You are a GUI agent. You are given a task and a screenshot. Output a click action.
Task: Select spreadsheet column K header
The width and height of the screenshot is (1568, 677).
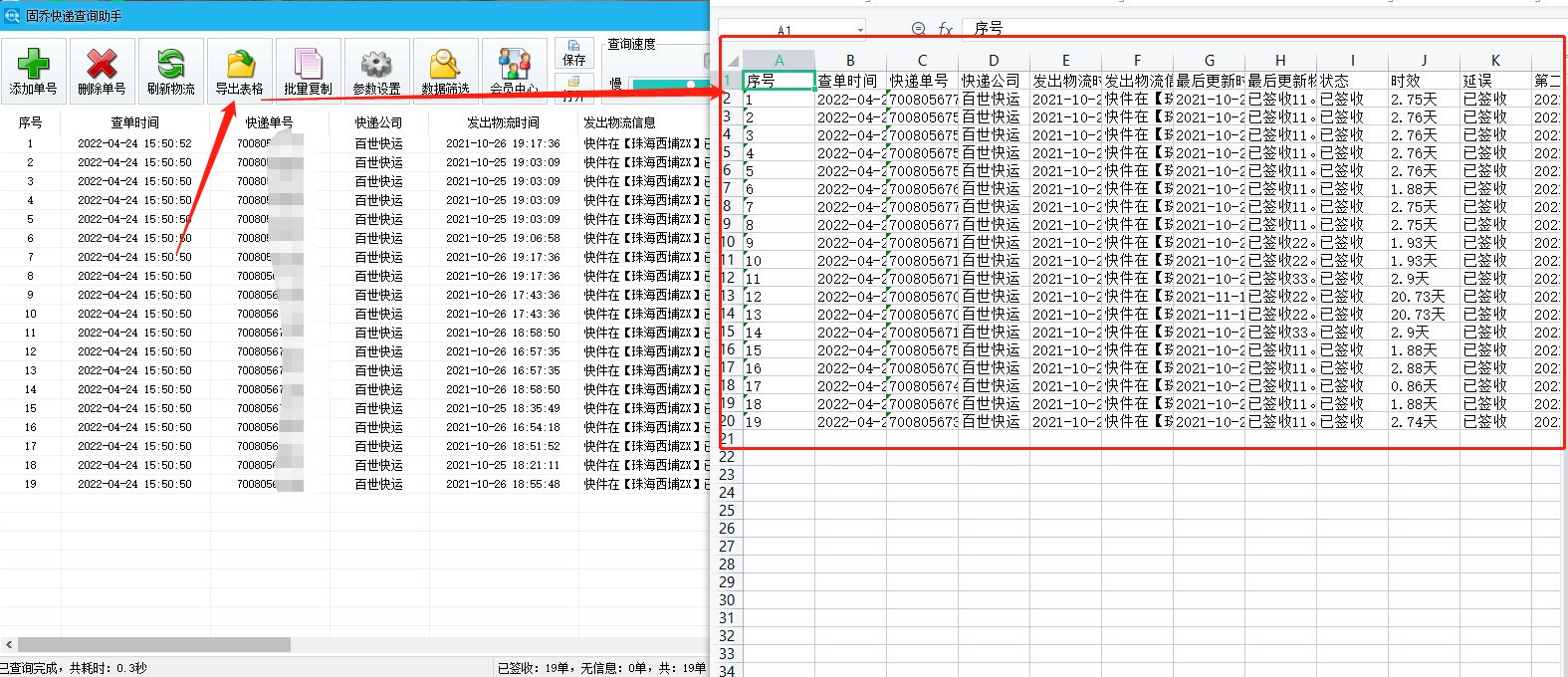point(1495,61)
